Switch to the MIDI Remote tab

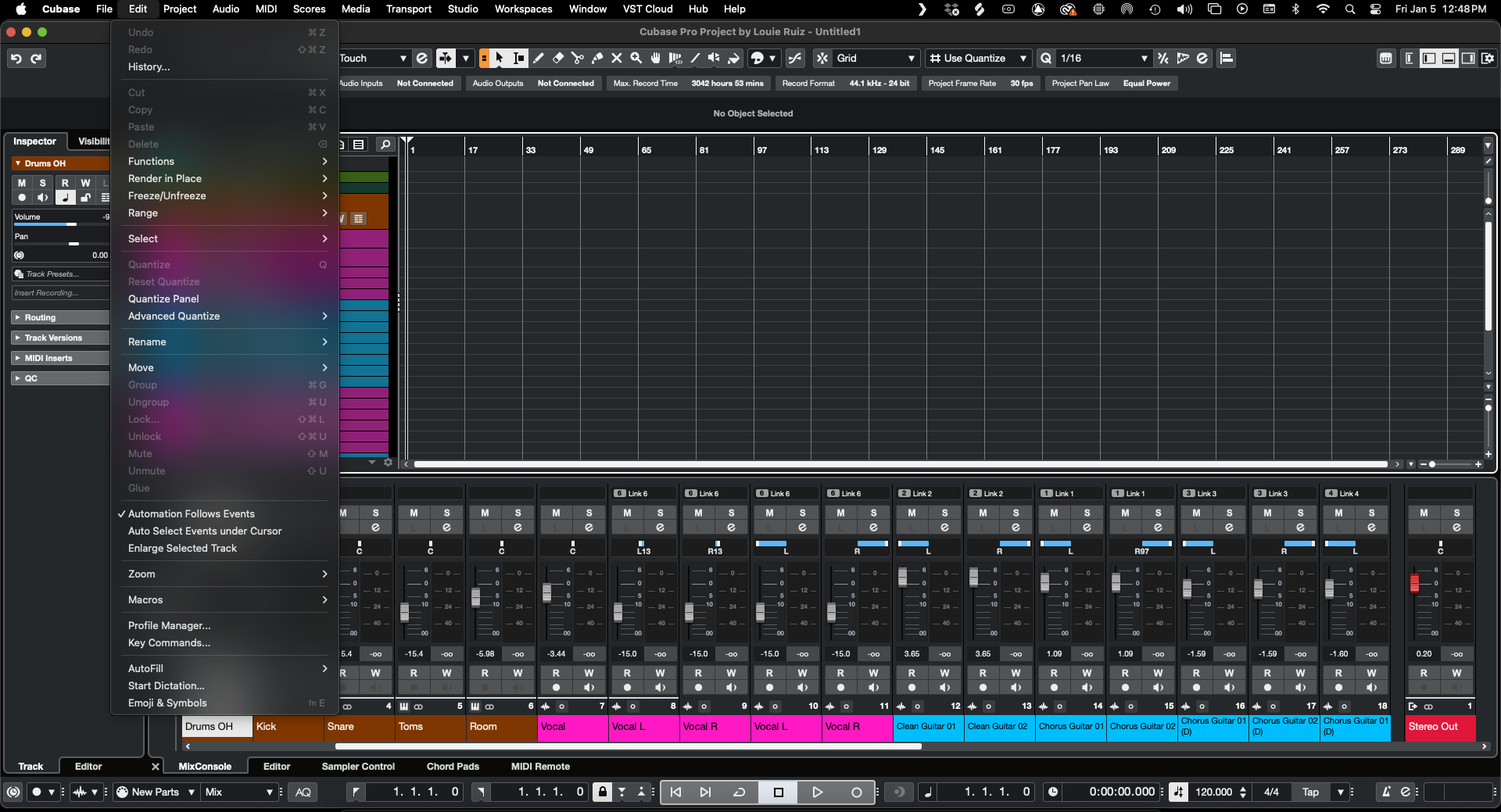point(540,767)
